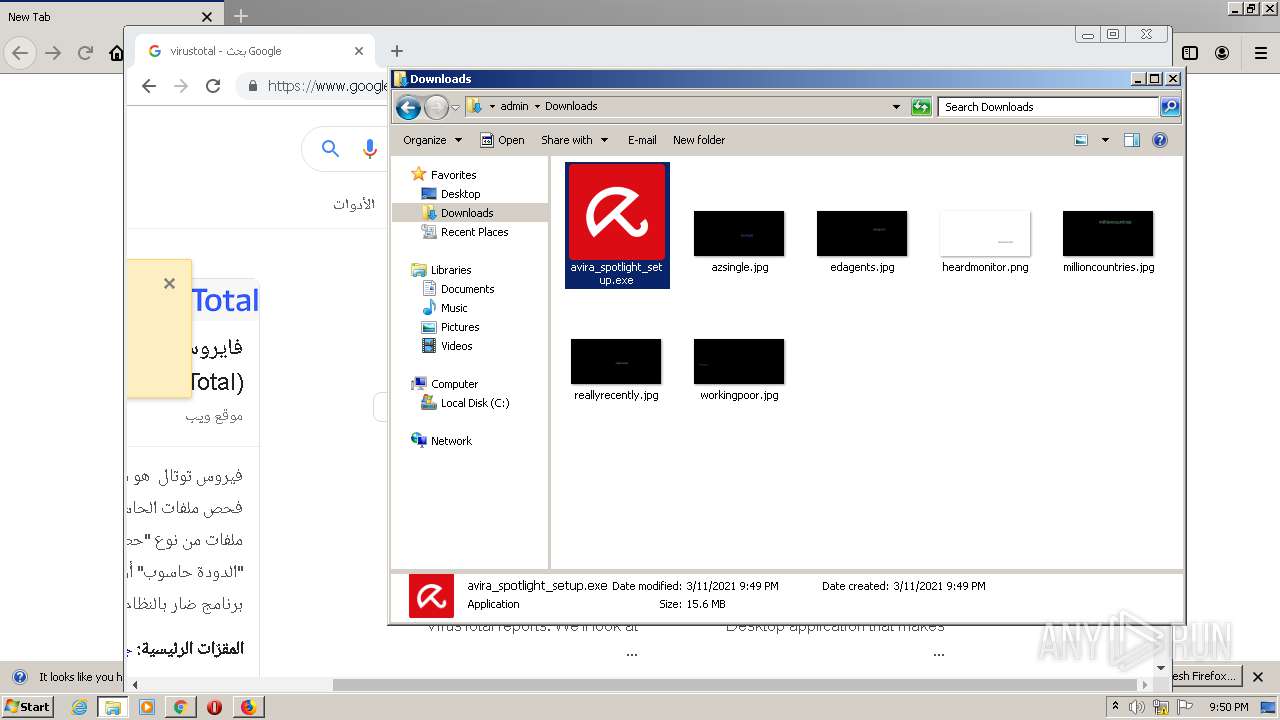Image resolution: width=1280 pixels, height=720 pixels.
Task: Open a new Chrome tab with plus
Action: 397,51
